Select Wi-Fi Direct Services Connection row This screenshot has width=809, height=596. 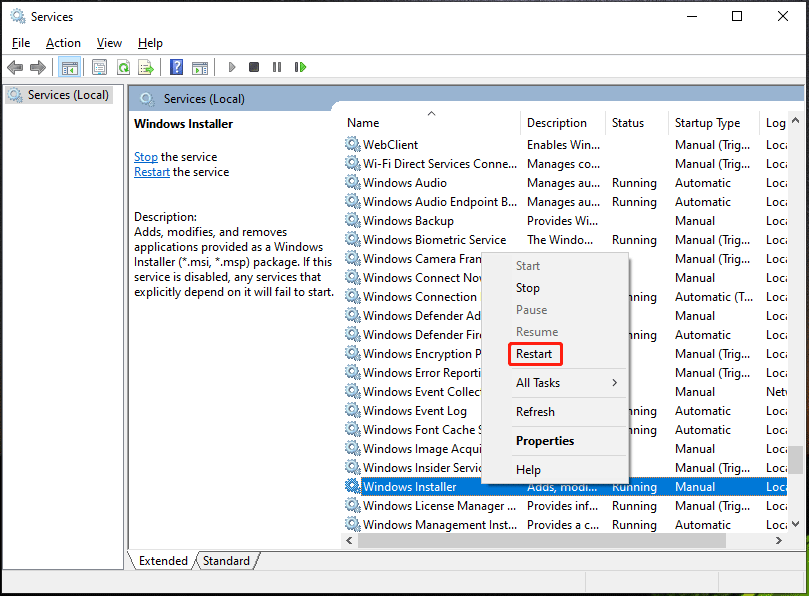point(565,164)
